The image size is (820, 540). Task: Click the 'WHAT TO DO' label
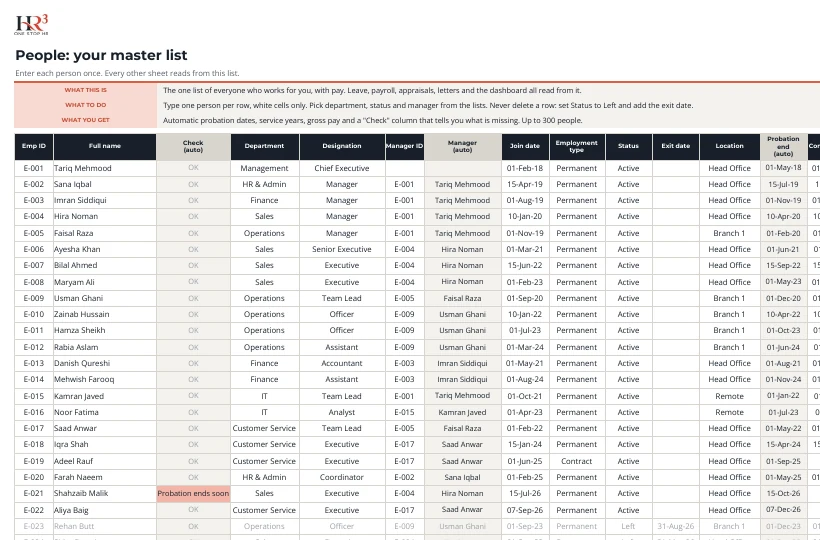coord(86,105)
